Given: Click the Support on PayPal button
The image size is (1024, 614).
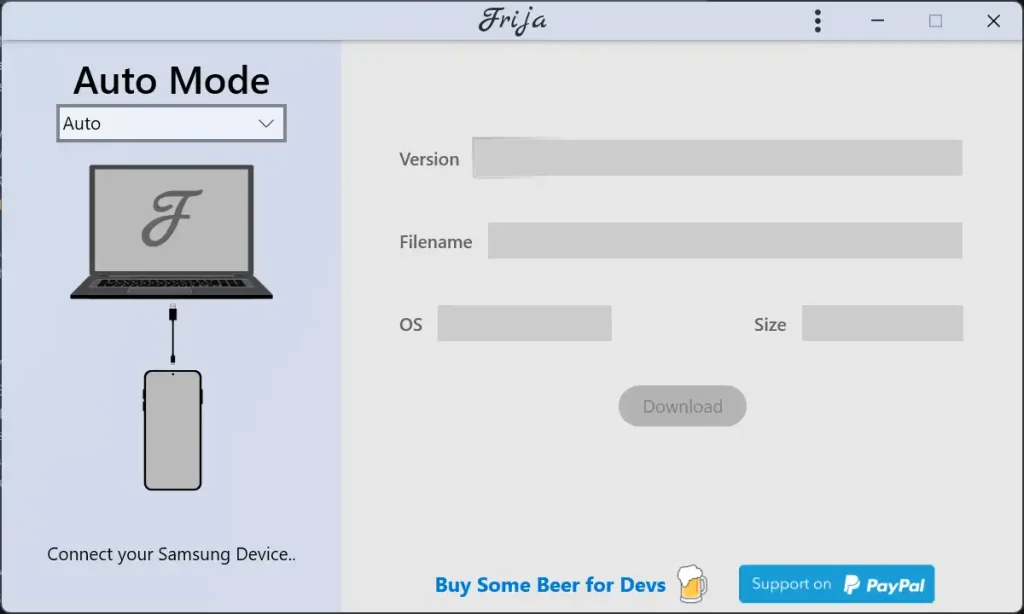Looking at the screenshot, I should (x=837, y=584).
